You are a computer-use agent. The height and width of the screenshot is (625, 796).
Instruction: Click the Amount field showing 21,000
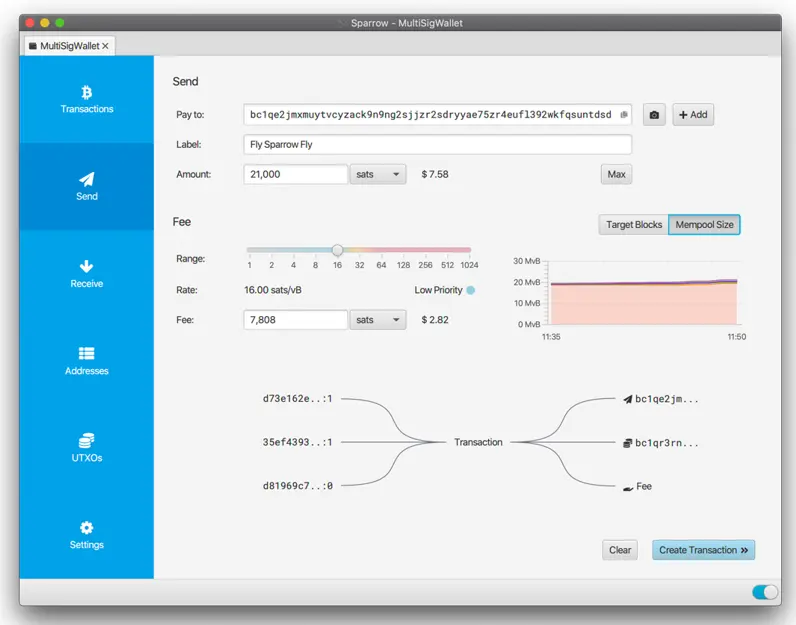point(295,174)
